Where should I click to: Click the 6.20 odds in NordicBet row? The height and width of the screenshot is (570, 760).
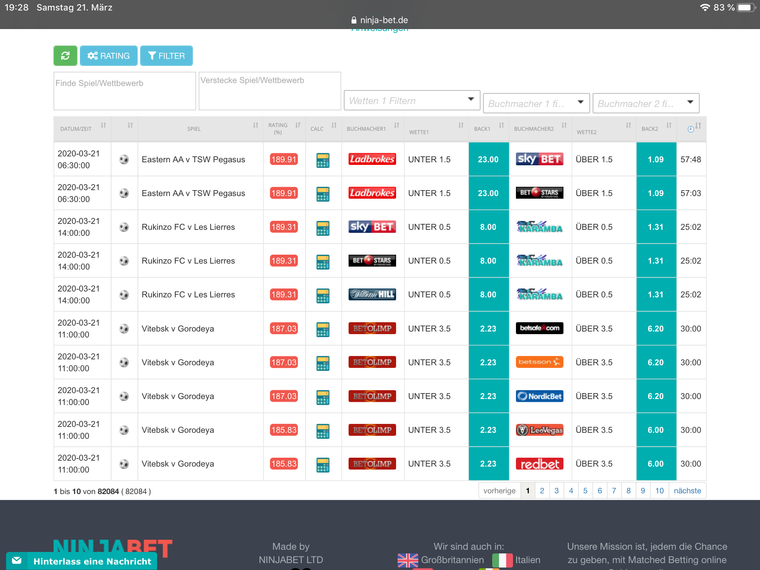pos(656,396)
